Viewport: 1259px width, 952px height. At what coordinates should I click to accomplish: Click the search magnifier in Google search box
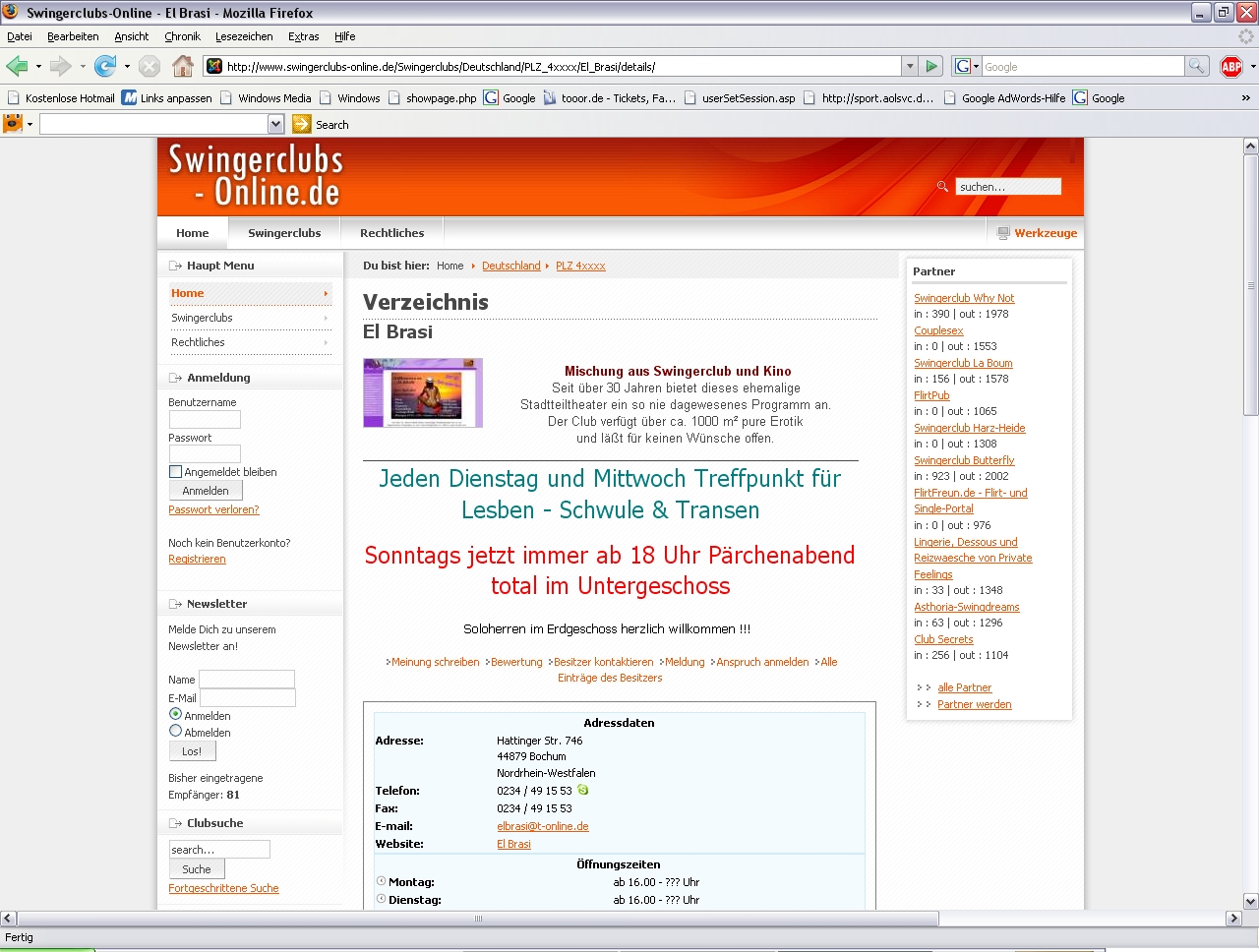click(1197, 66)
